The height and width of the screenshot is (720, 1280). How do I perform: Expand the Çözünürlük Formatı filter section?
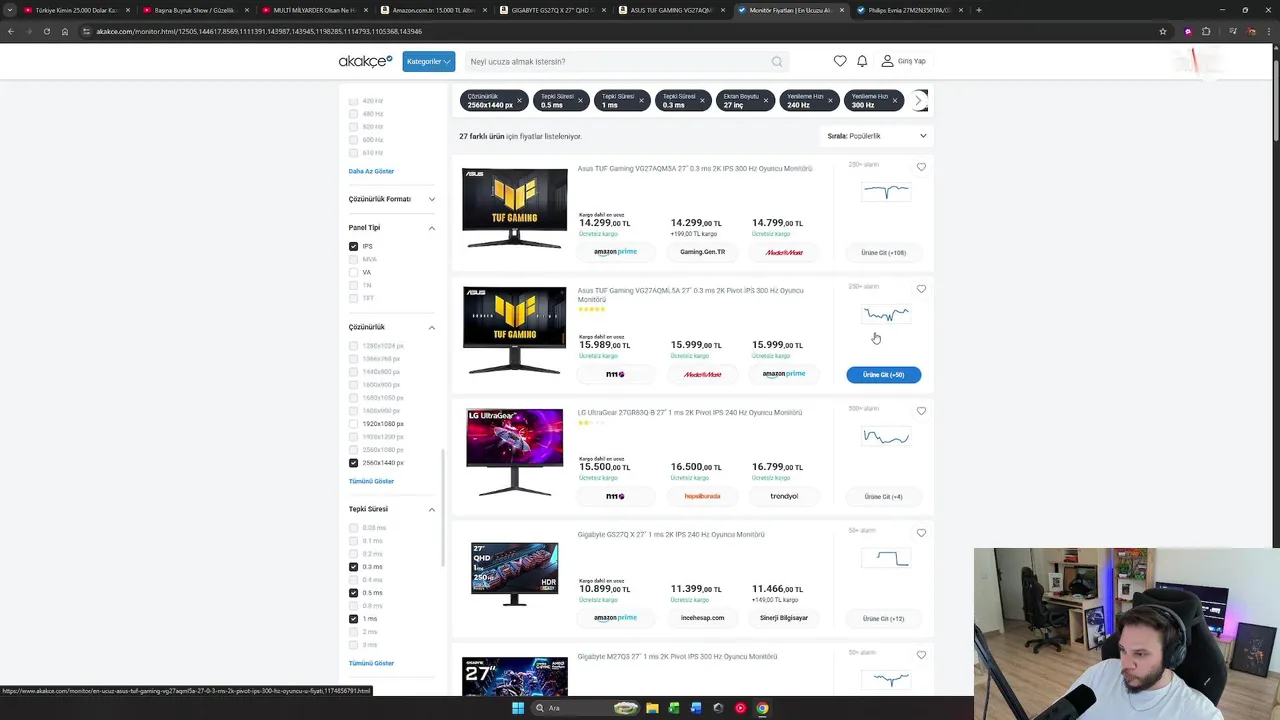pyautogui.click(x=392, y=199)
